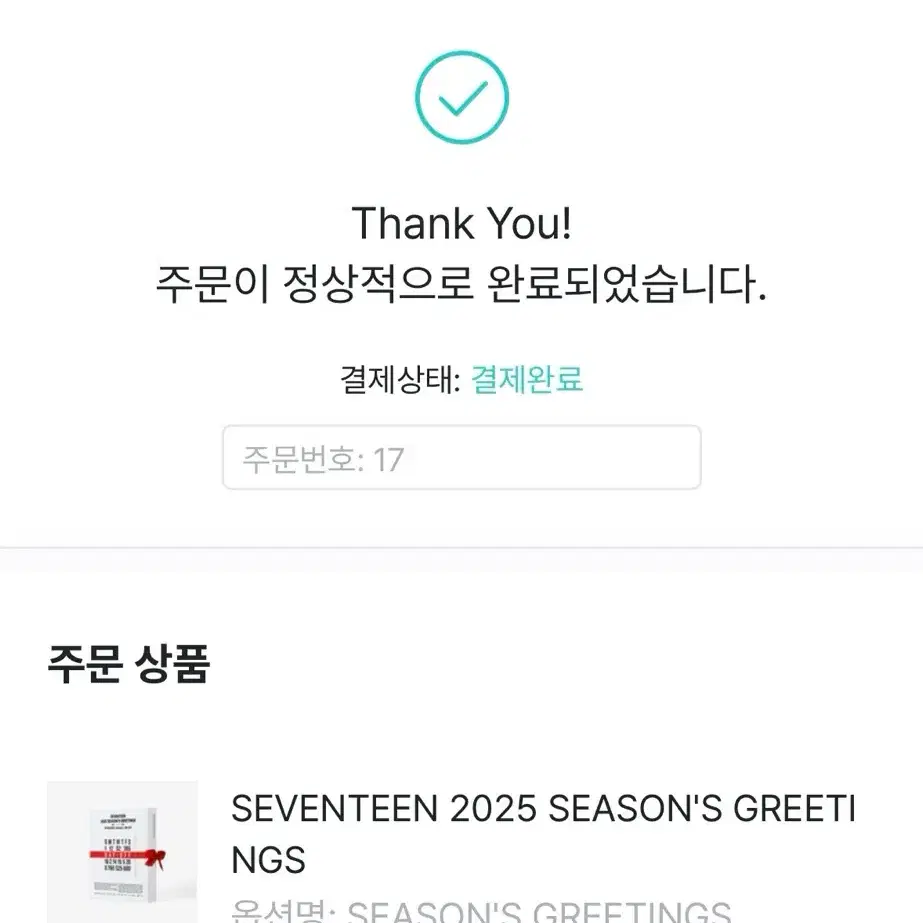Click the teal checkmark circle icon
This screenshot has width=923, height=923.
click(462, 97)
